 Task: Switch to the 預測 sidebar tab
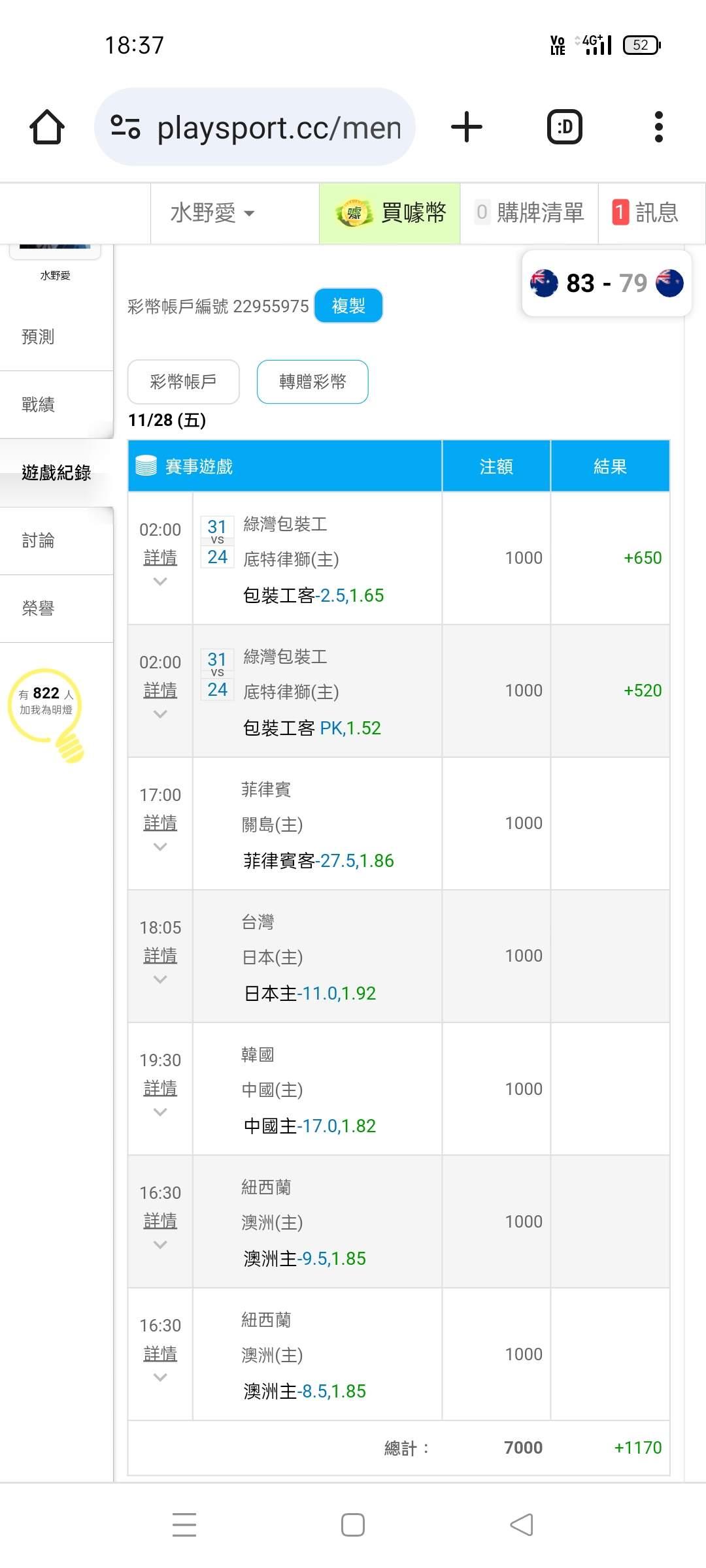(x=38, y=337)
